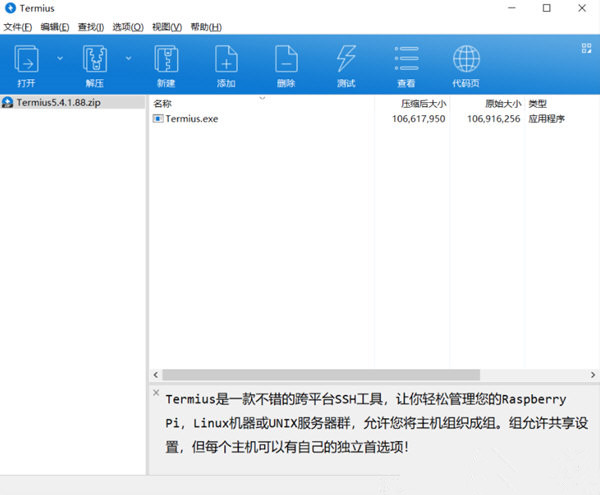
Task: Run 测试 (Test) lightning icon
Action: (x=346, y=59)
